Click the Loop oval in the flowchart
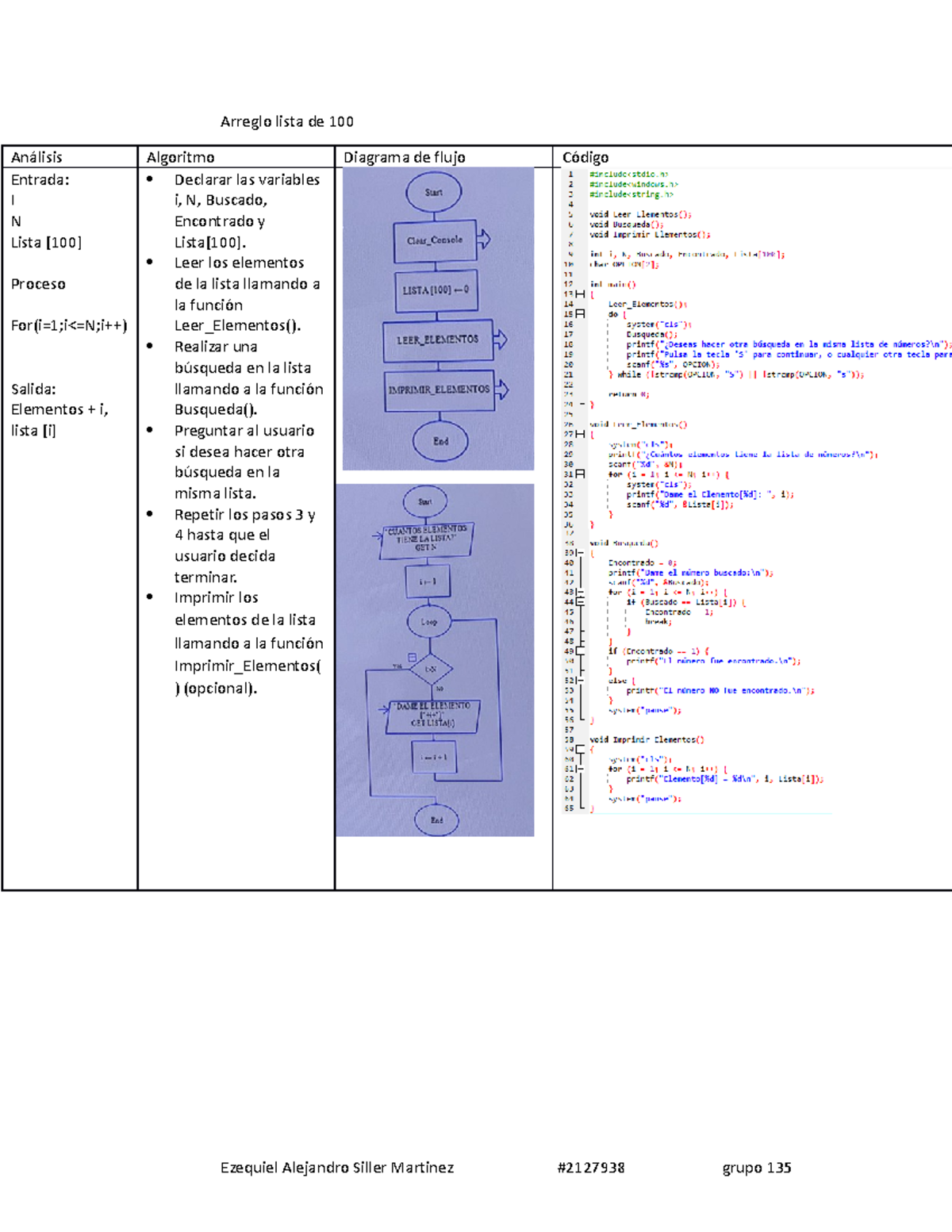 429,622
